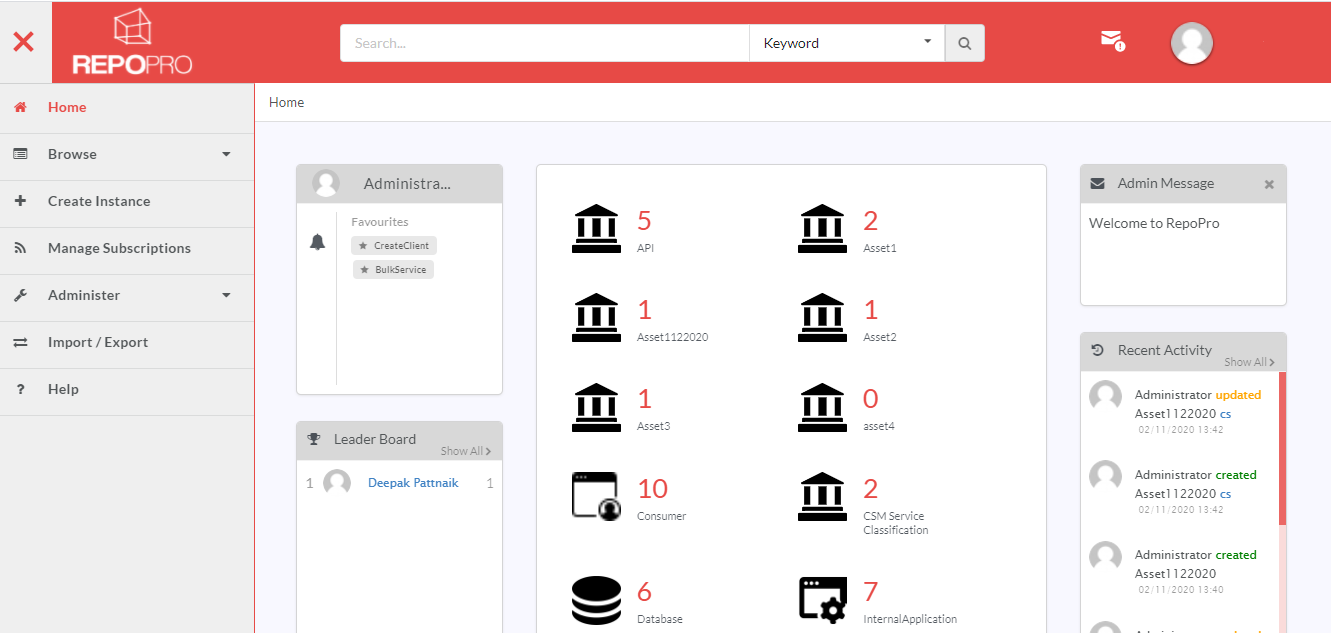The height and width of the screenshot is (633, 1331).
Task: Click the RepoPro logo
Action: point(132,42)
